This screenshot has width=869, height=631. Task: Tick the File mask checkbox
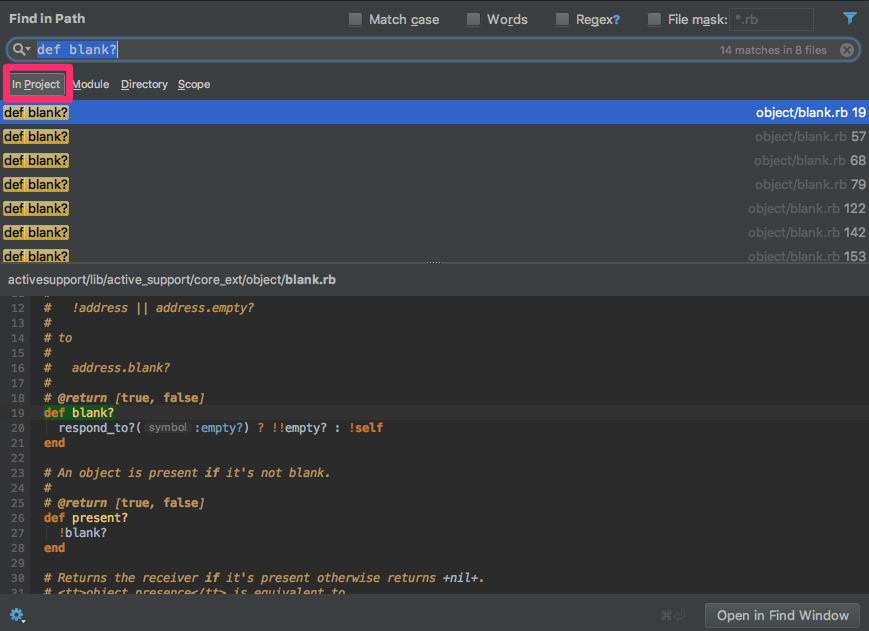point(654,20)
